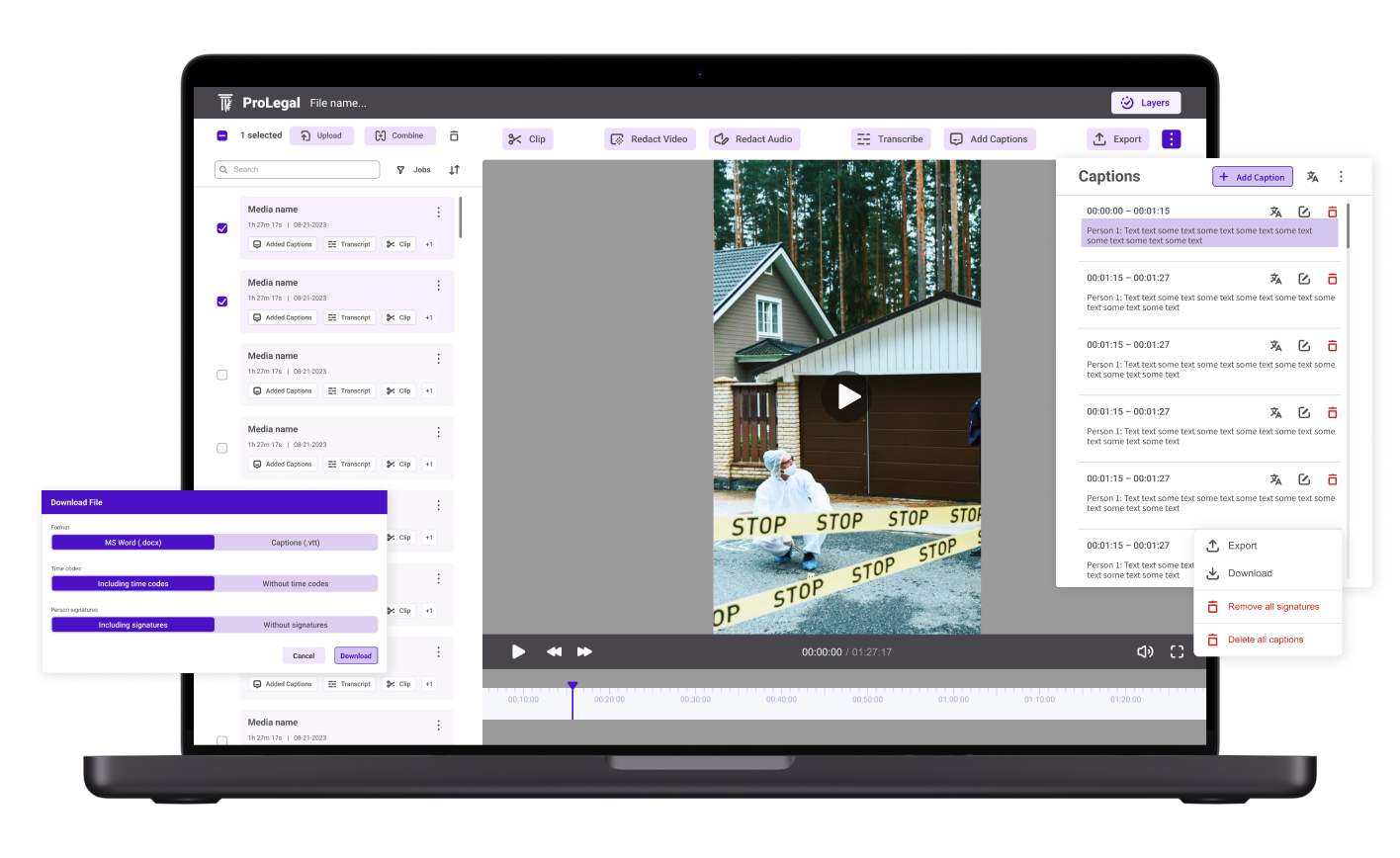Screen dimensions: 1400x858
Task: Select the Clip tool in toolbar
Action: pos(528,139)
